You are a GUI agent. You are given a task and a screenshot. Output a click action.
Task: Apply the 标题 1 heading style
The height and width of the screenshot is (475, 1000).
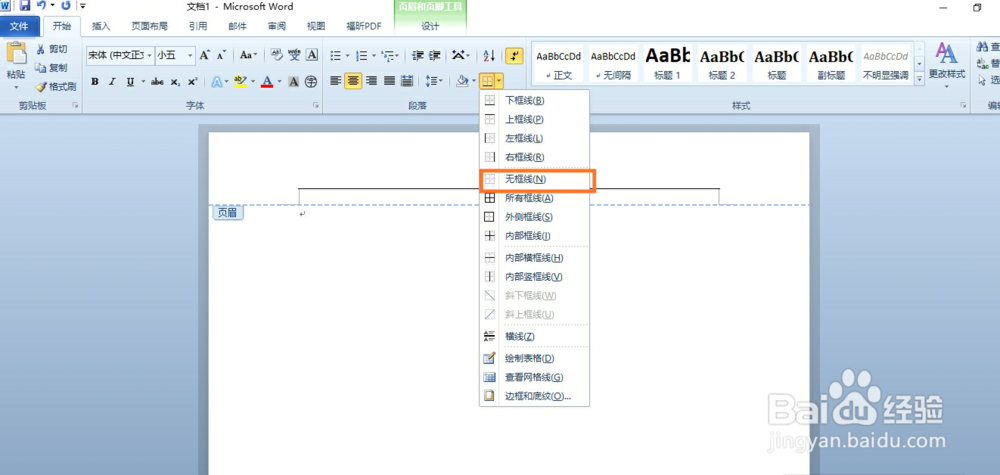point(667,64)
